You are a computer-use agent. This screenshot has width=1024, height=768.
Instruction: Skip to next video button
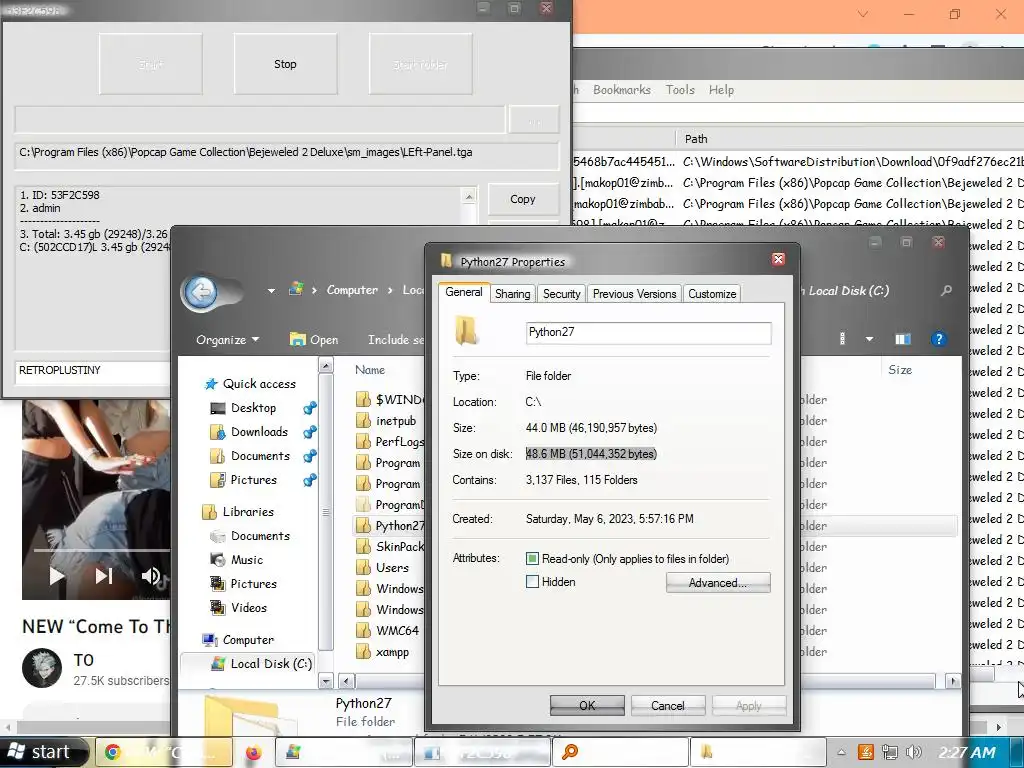pyautogui.click(x=104, y=575)
